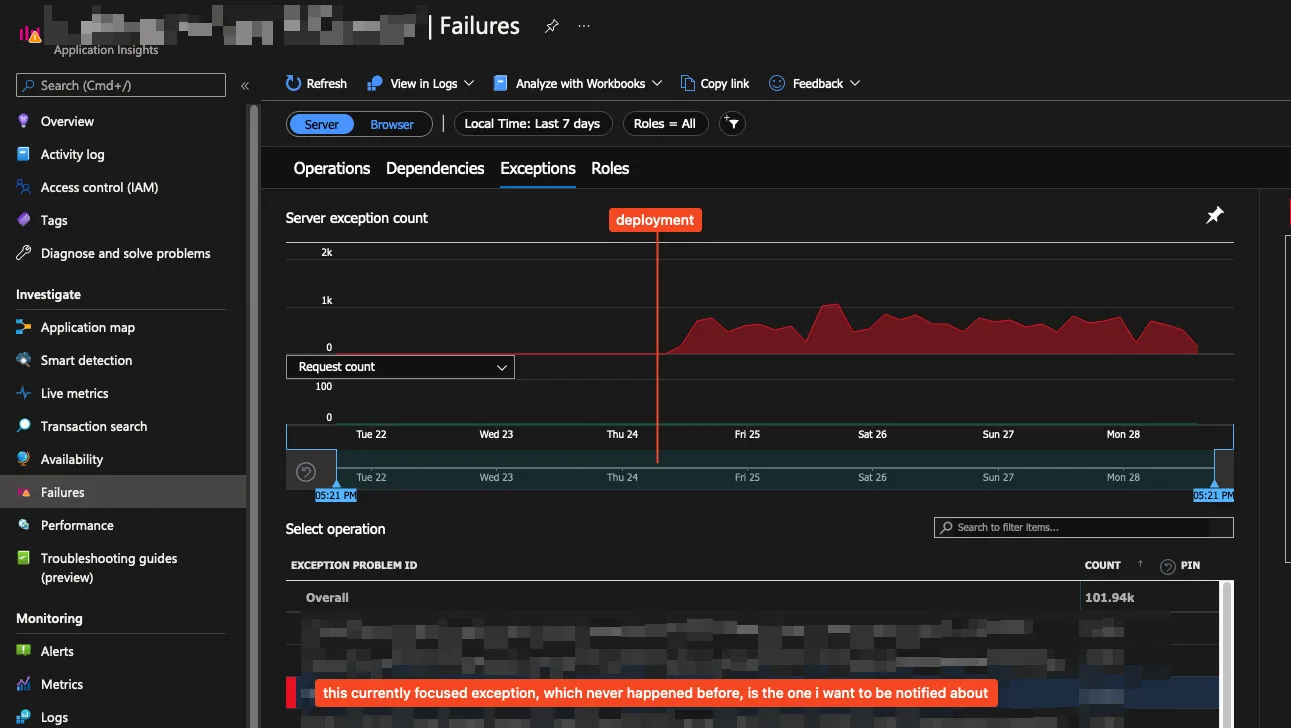Screen dimensions: 1291x728
Task: Open Application map from sidebar
Action: pyautogui.click(x=88, y=327)
